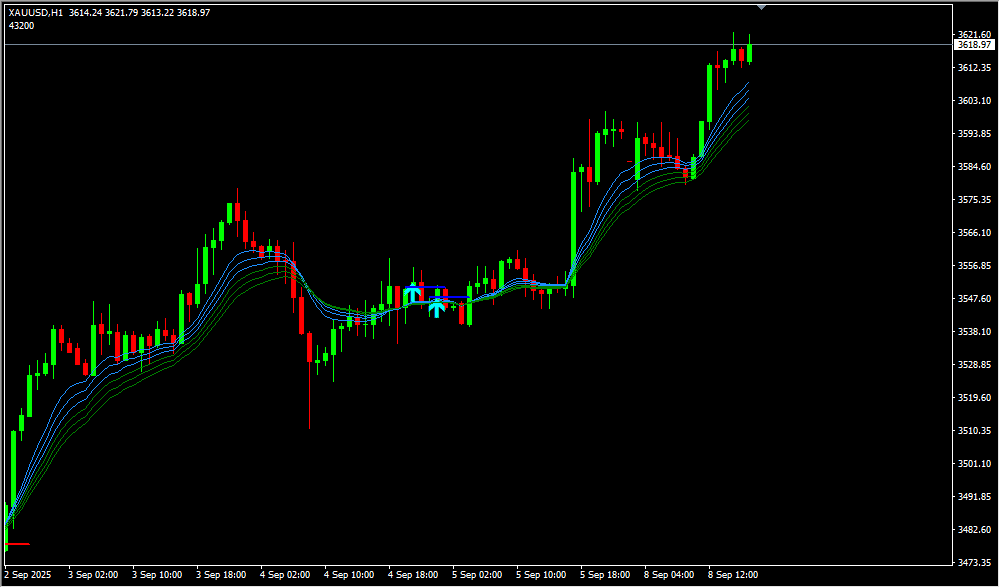1000x588 pixels.
Task: Click the 8 Sep 12:00 time axis label
Action: click(733, 575)
